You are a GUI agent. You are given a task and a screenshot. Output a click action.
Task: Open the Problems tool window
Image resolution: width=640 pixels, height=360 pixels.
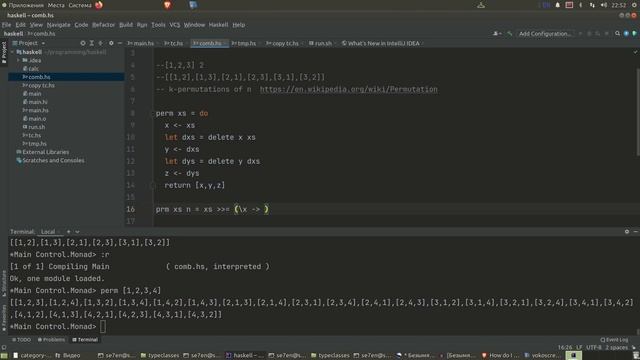tap(51, 340)
